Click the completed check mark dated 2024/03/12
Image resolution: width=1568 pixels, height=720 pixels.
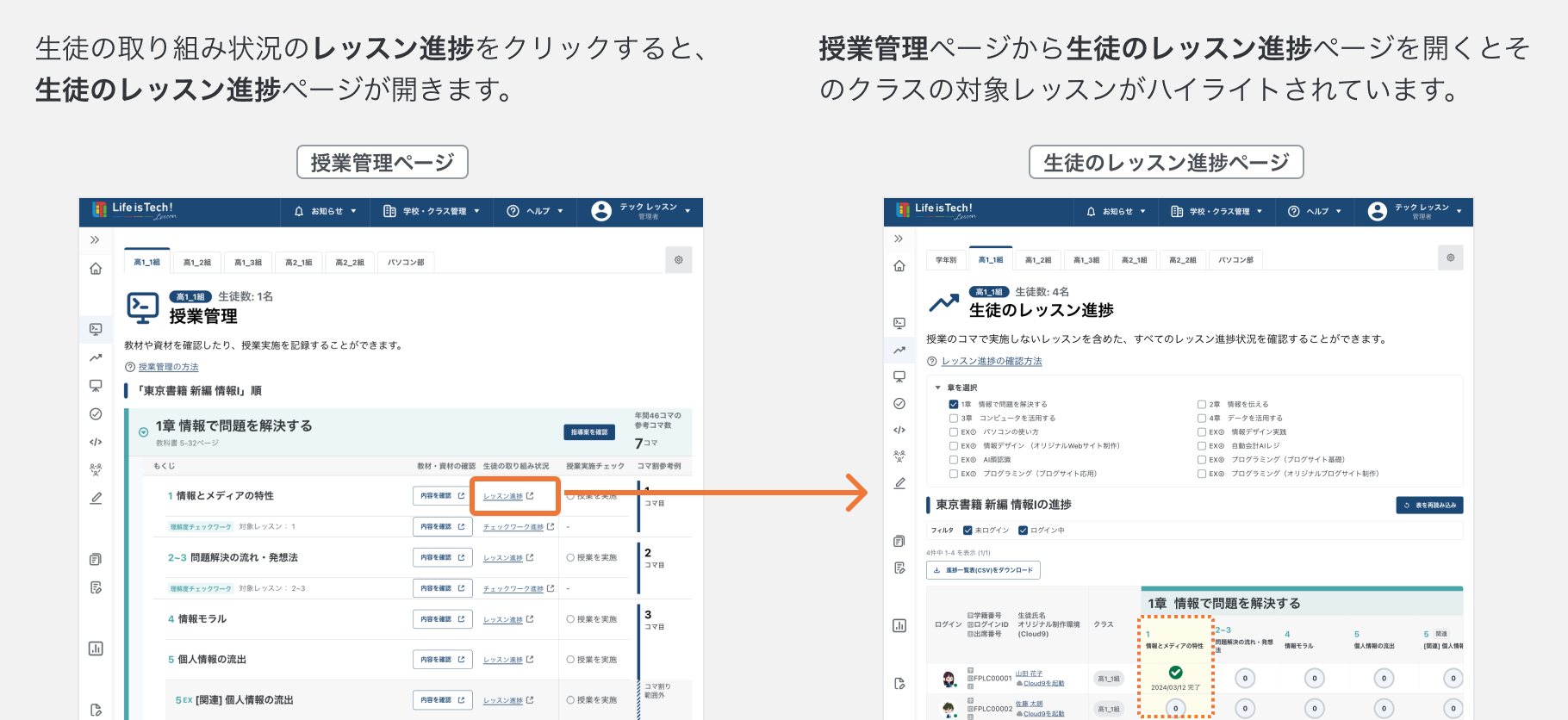point(1176,673)
